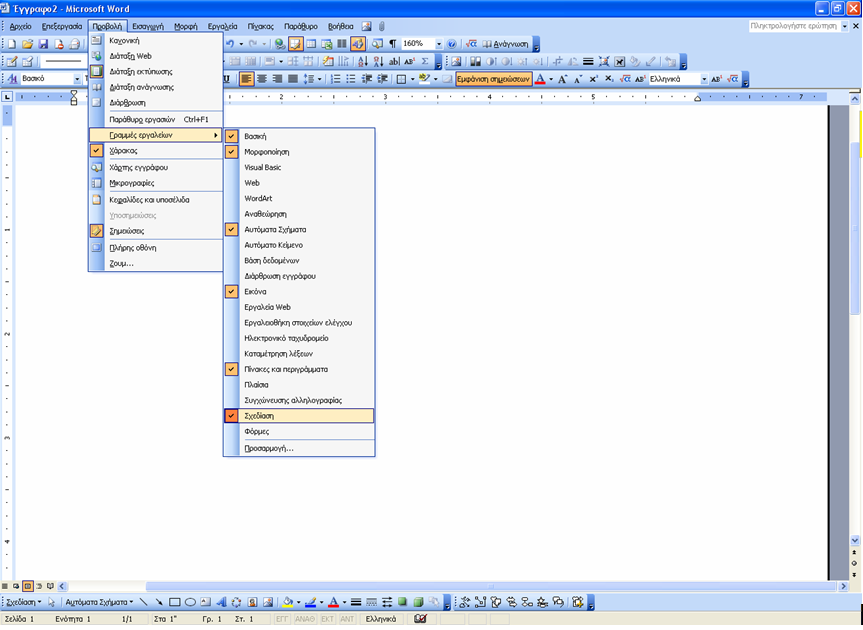Open the Ελληνικά language dropdown
Image resolution: width=863 pixels, height=630 pixels.
[x=704, y=79]
